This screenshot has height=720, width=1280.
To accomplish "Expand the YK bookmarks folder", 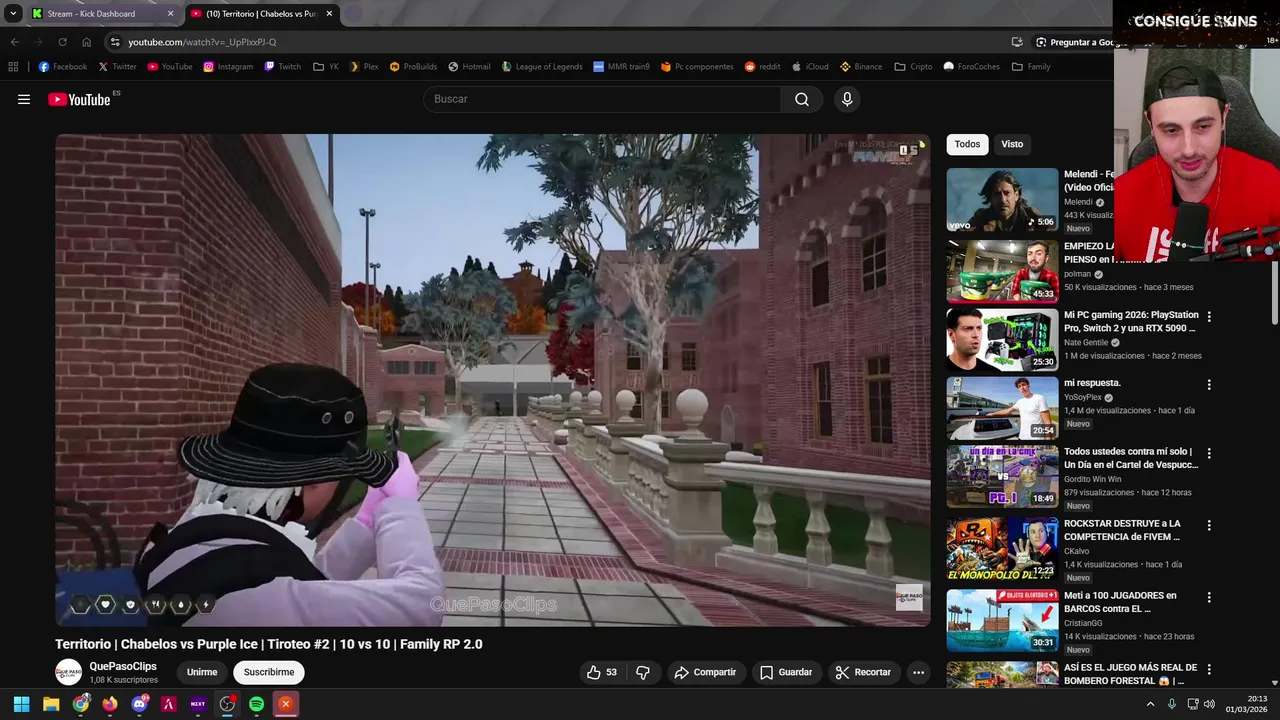I will click(x=326, y=67).
